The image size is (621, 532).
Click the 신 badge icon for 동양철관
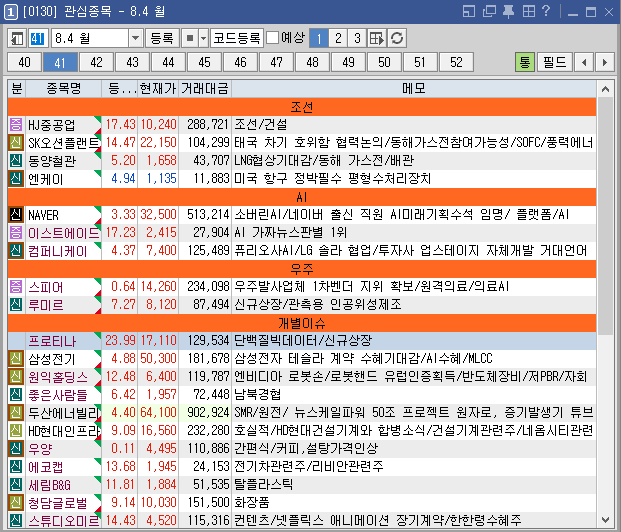tap(16, 160)
